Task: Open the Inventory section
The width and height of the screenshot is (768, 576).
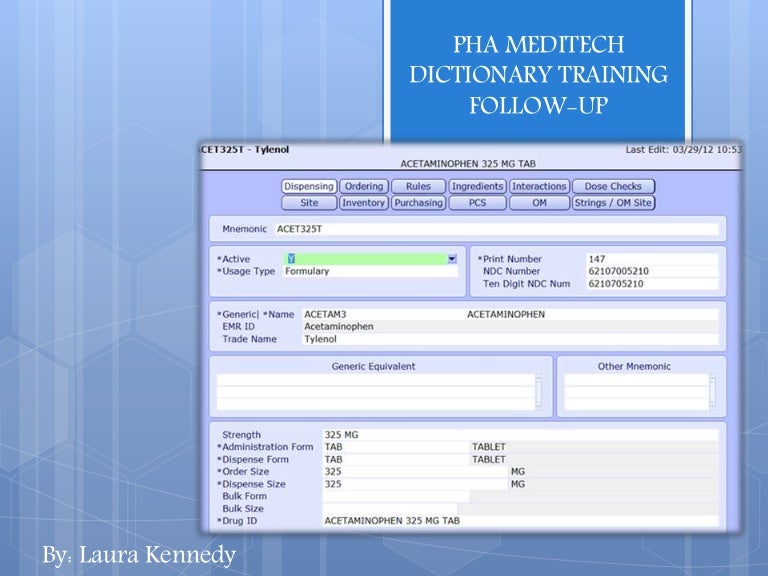Action: click(x=364, y=203)
